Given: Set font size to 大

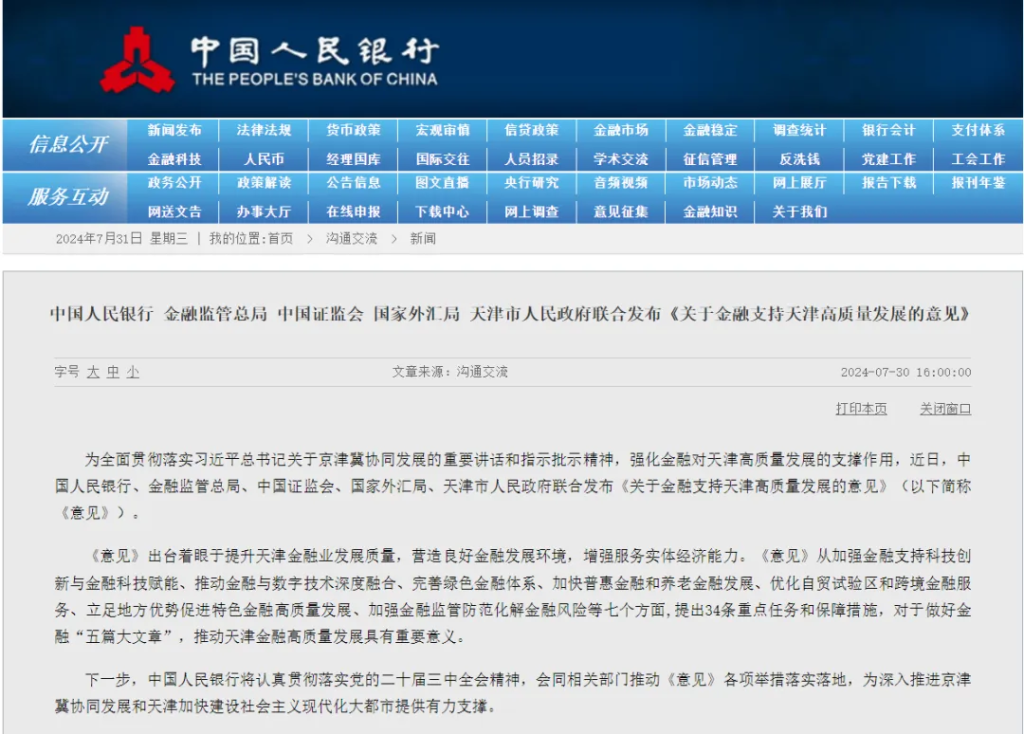Looking at the screenshot, I should click(93, 372).
